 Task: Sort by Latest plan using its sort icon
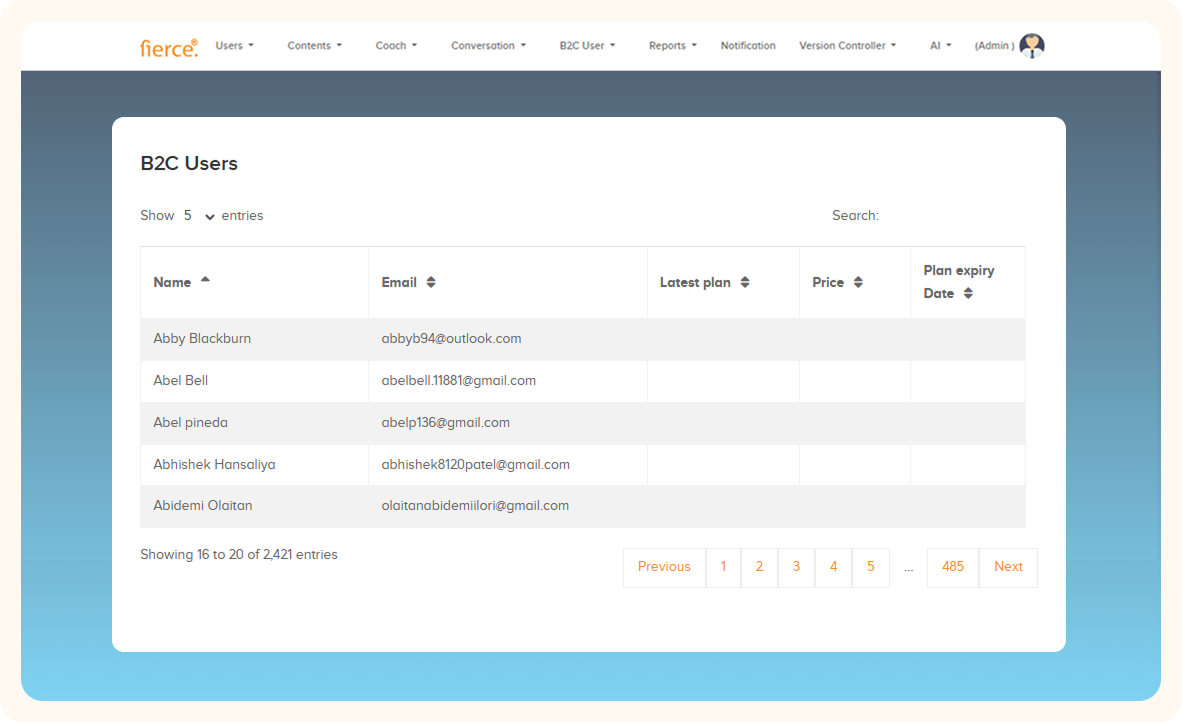coord(745,281)
